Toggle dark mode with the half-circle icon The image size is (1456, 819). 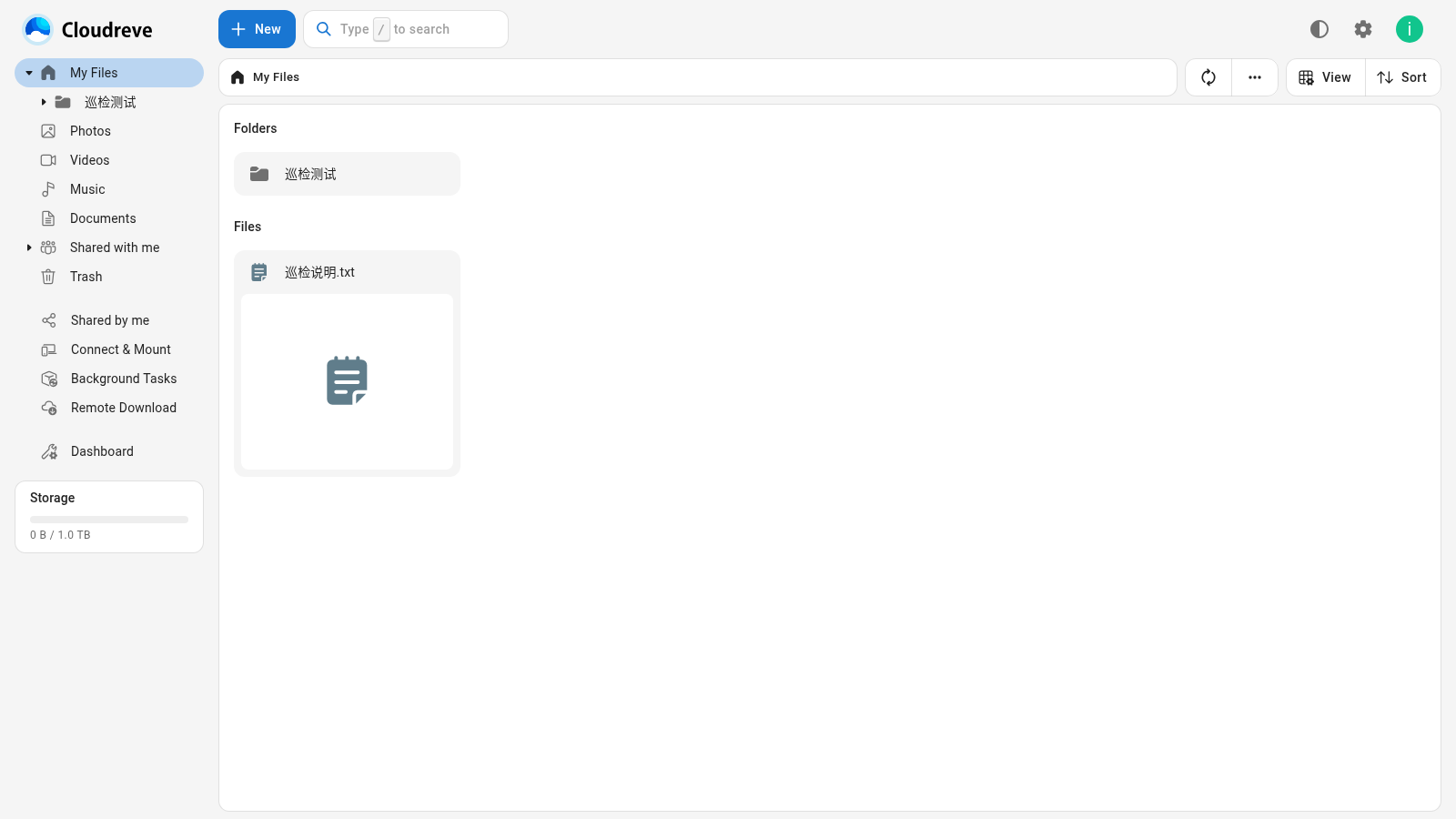pos(1319,29)
